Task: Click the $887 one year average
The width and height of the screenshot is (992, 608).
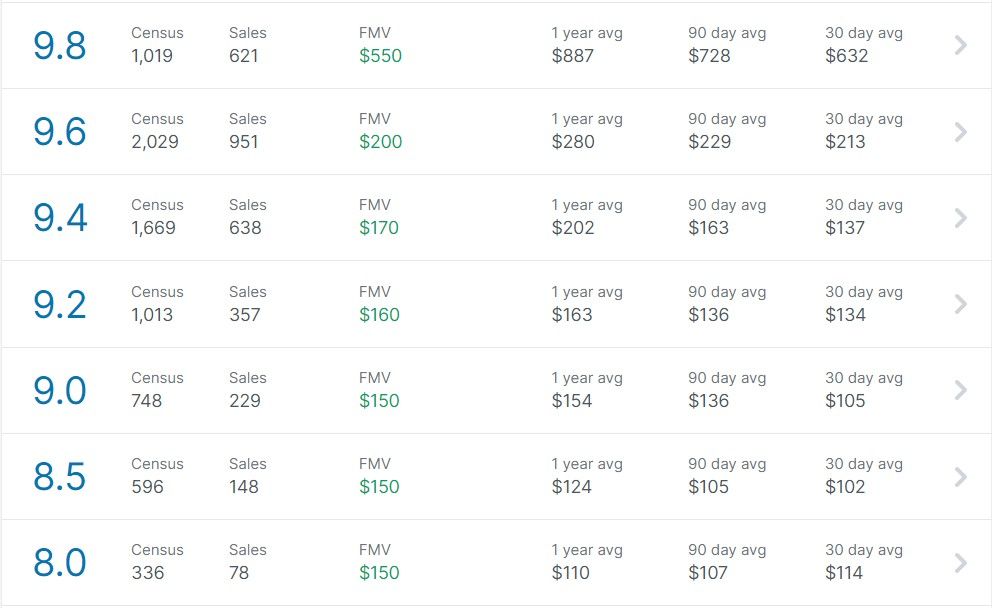Action: click(573, 56)
